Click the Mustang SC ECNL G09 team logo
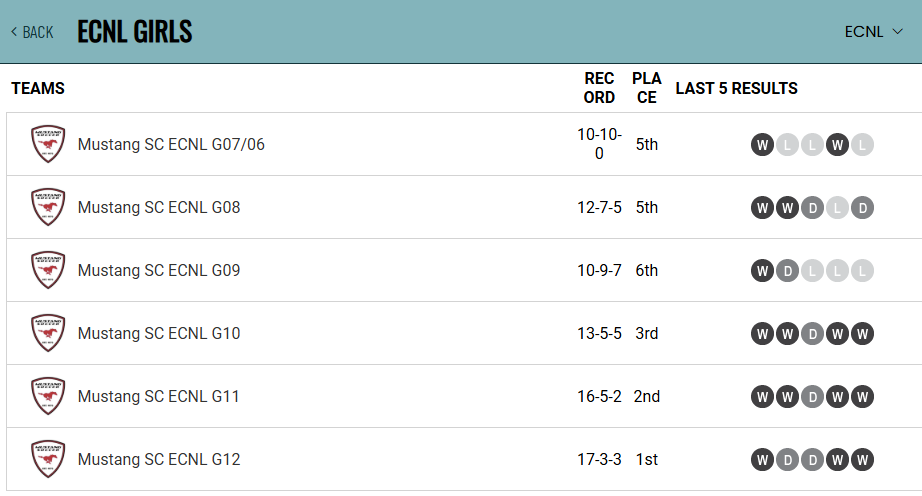922x496 pixels. click(x=48, y=270)
